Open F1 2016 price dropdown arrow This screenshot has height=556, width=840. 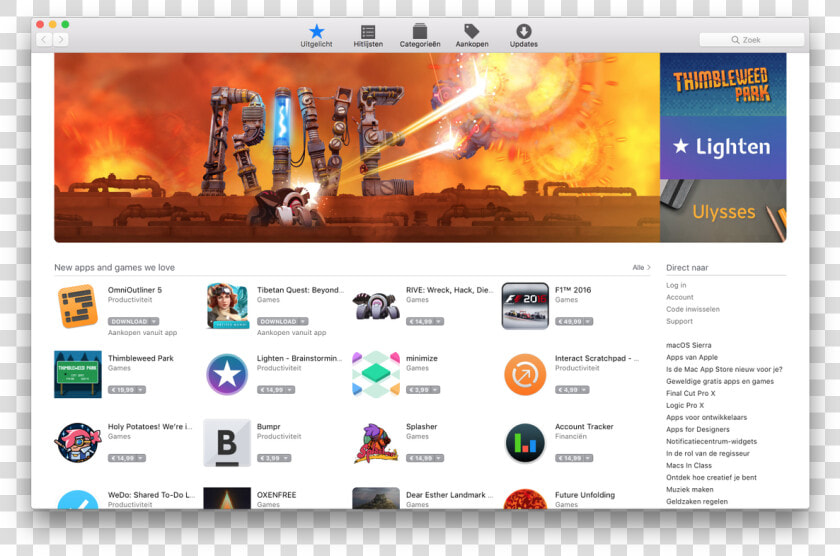(x=588, y=321)
